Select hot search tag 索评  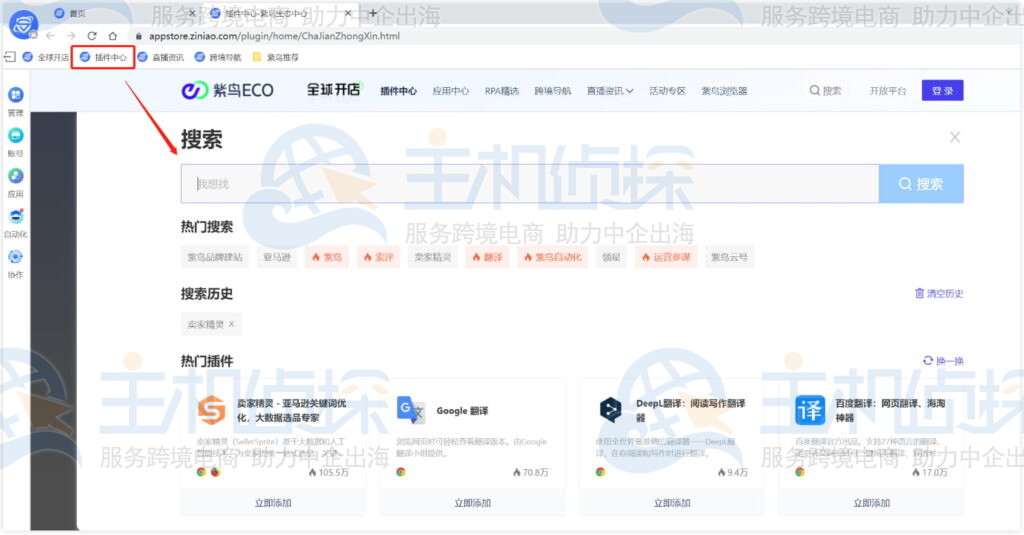(379, 257)
